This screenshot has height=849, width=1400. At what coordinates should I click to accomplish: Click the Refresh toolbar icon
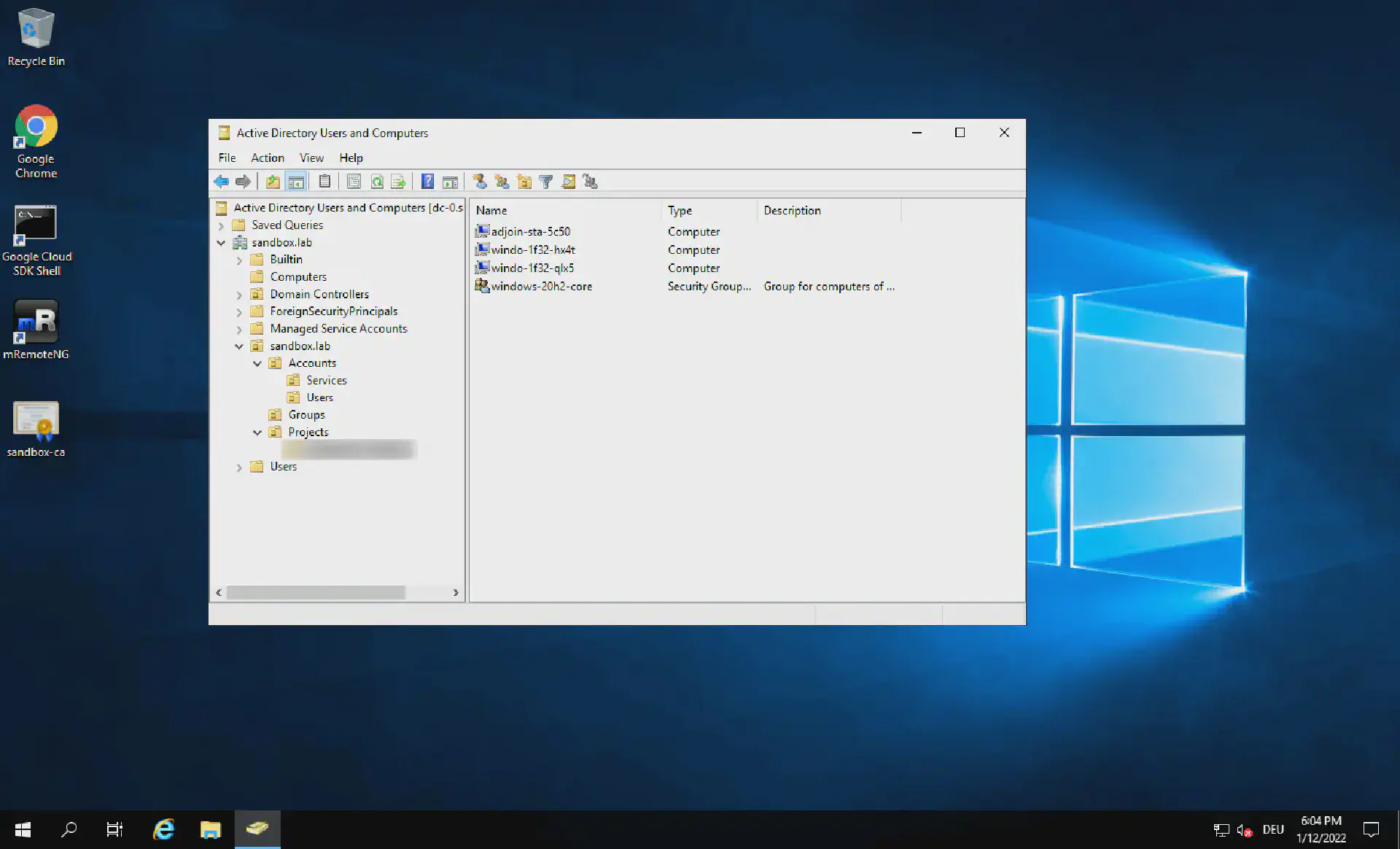pos(377,181)
